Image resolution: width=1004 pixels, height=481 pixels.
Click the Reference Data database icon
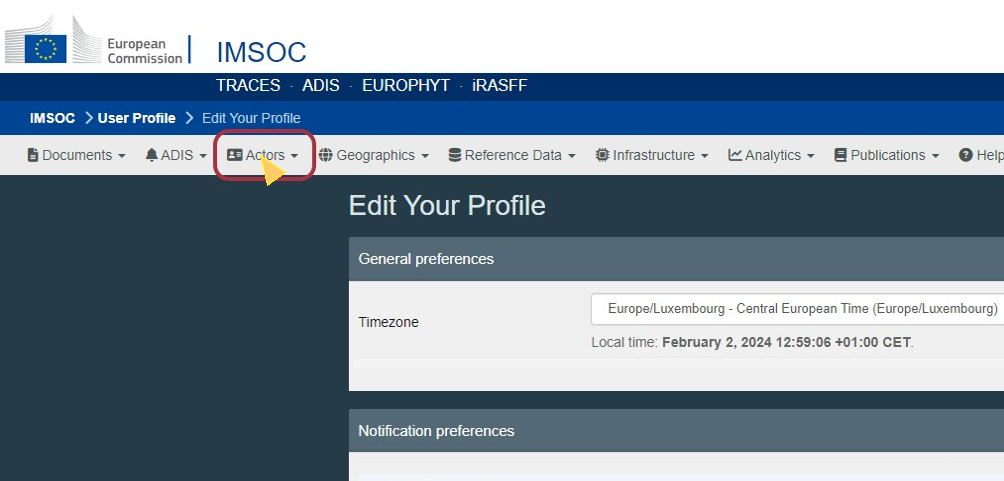[x=455, y=155]
